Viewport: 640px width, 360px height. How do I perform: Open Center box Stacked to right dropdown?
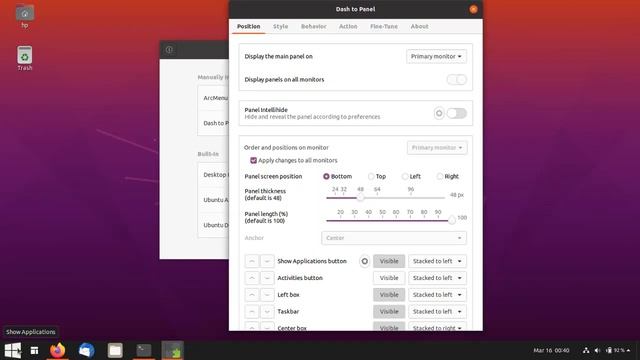point(437,327)
